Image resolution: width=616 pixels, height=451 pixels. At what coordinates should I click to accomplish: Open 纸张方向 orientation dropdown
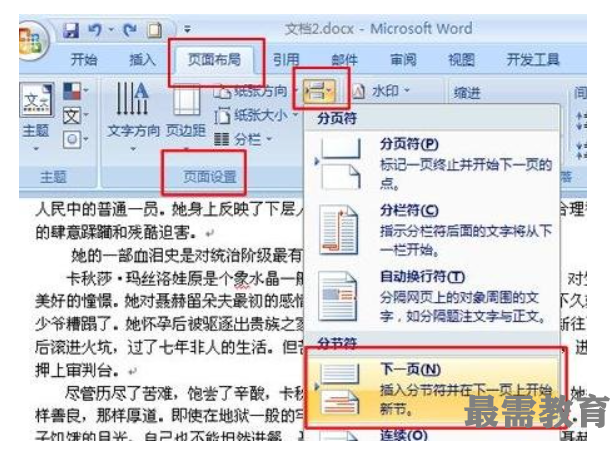255,92
